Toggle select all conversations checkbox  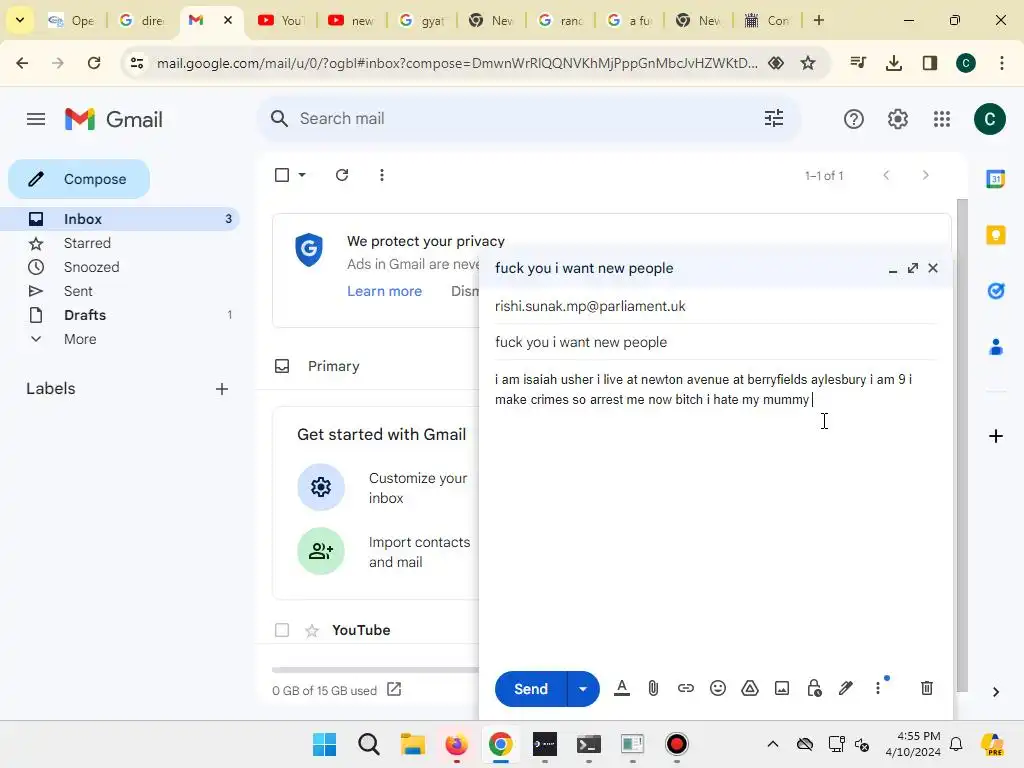(x=282, y=175)
